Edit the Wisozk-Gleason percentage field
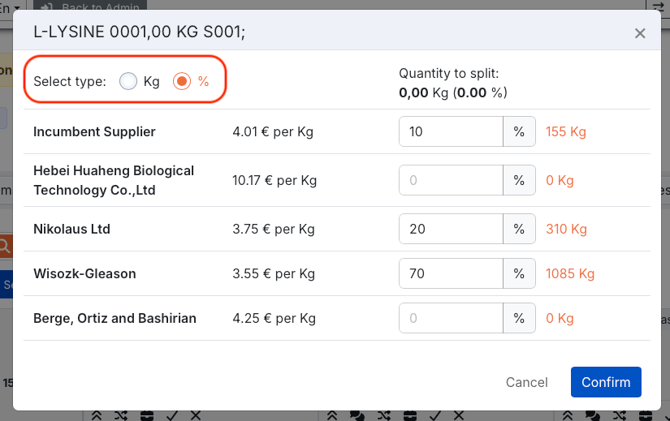 click(x=450, y=273)
